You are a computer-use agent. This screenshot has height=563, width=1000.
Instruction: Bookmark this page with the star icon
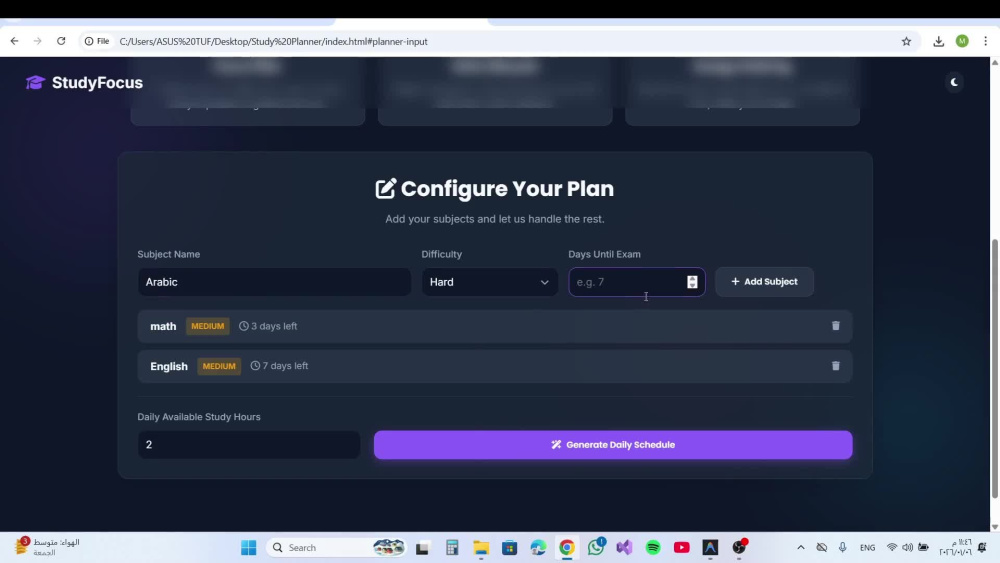(906, 41)
